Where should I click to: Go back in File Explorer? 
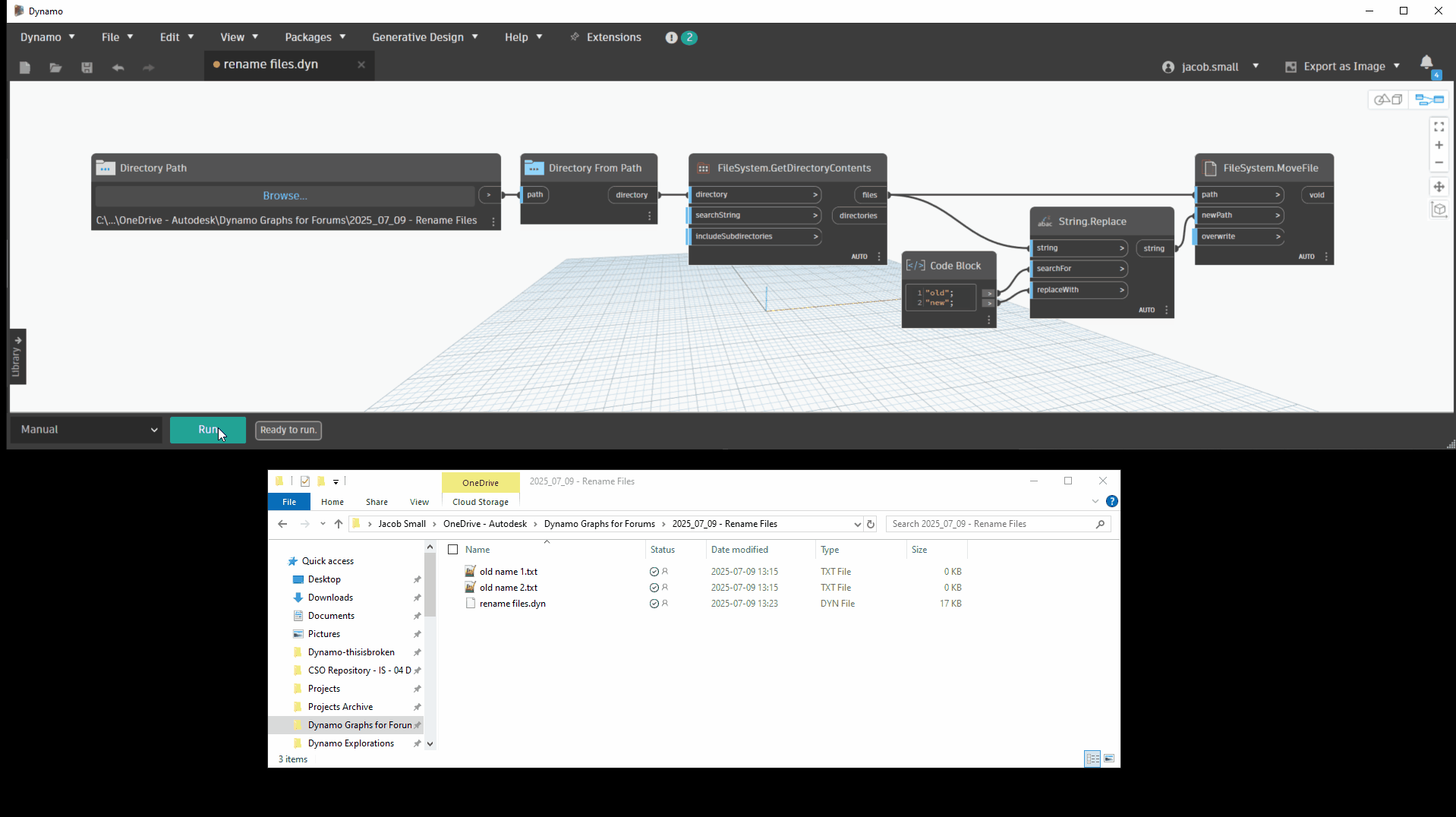point(282,524)
